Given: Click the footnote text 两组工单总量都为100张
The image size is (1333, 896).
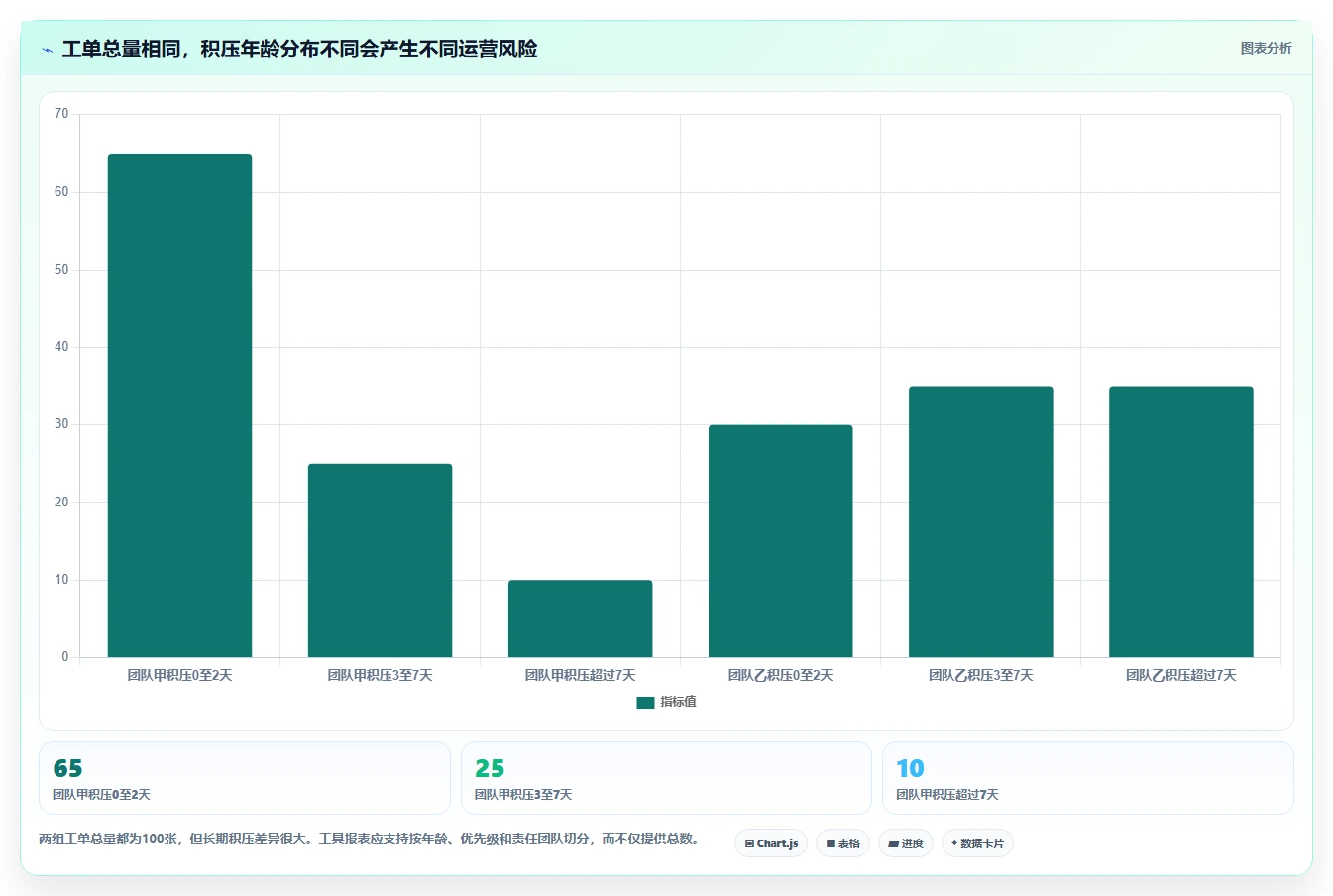Looking at the screenshot, I should (109, 839).
